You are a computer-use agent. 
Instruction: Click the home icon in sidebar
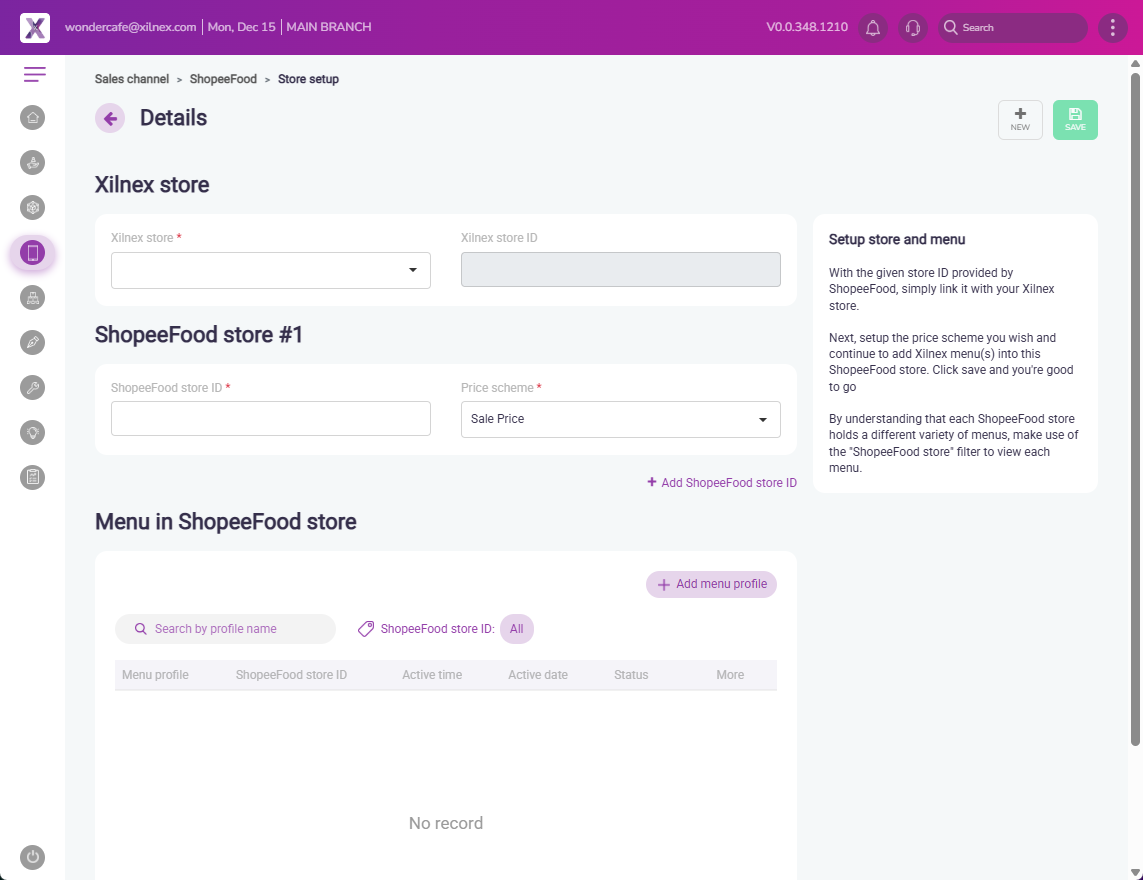pos(33,118)
